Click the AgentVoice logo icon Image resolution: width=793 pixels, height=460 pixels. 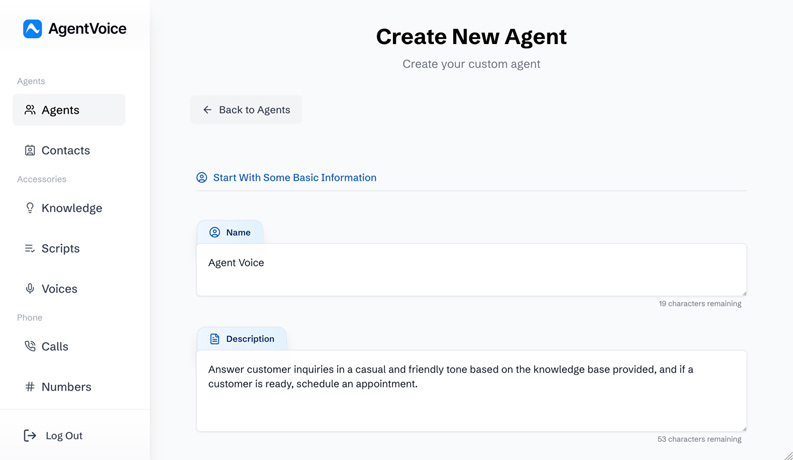(x=32, y=29)
